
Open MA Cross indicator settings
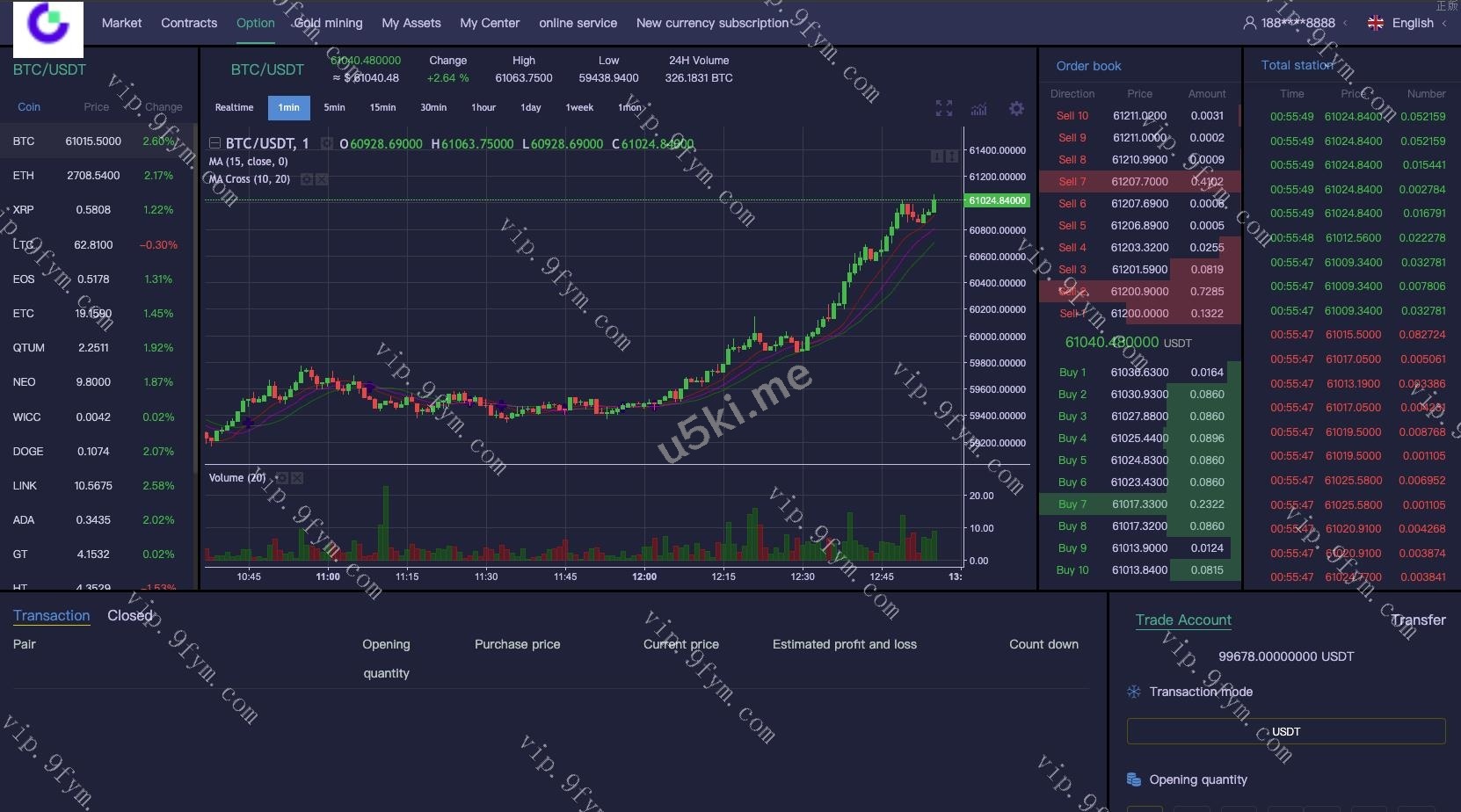click(x=306, y=179)
